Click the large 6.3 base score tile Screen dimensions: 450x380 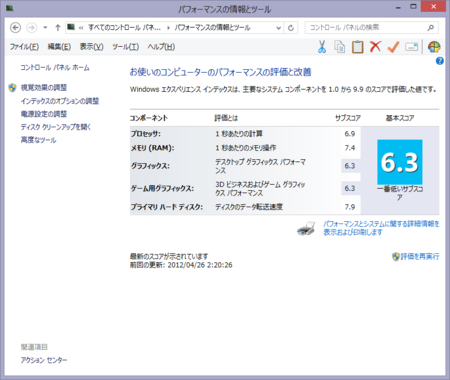(x=400, y=162)
